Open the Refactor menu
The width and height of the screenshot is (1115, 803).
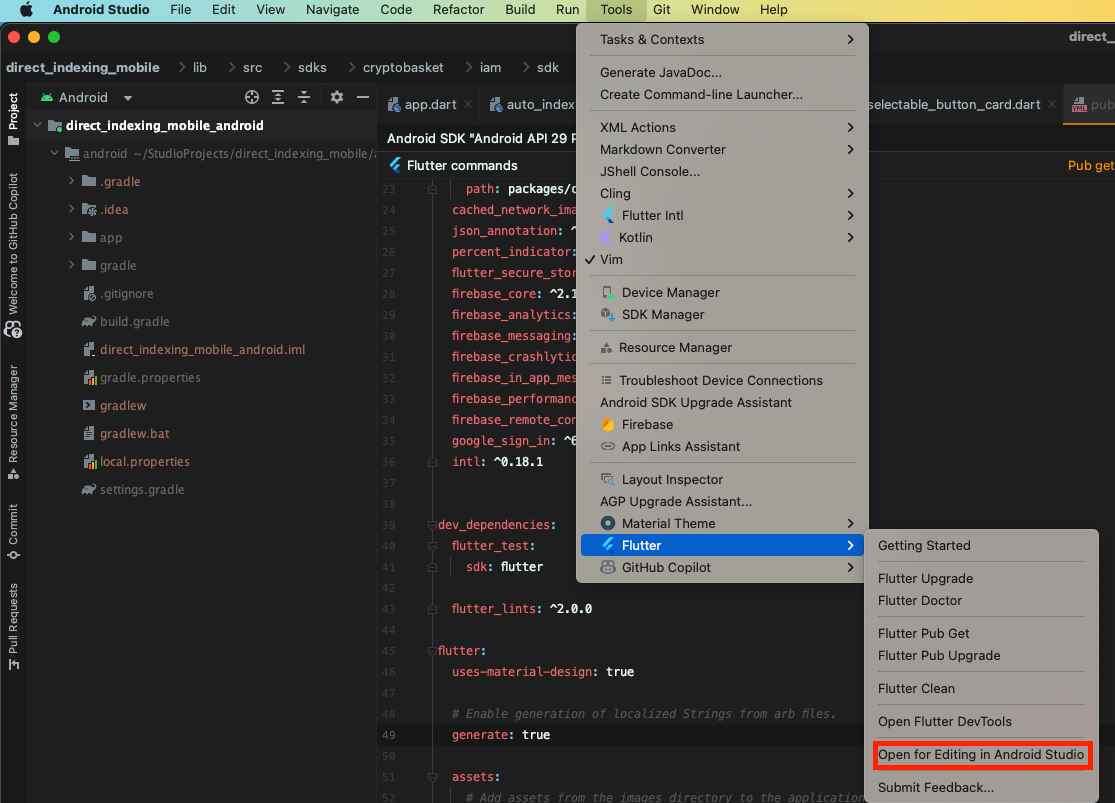[x=459, y=9]
